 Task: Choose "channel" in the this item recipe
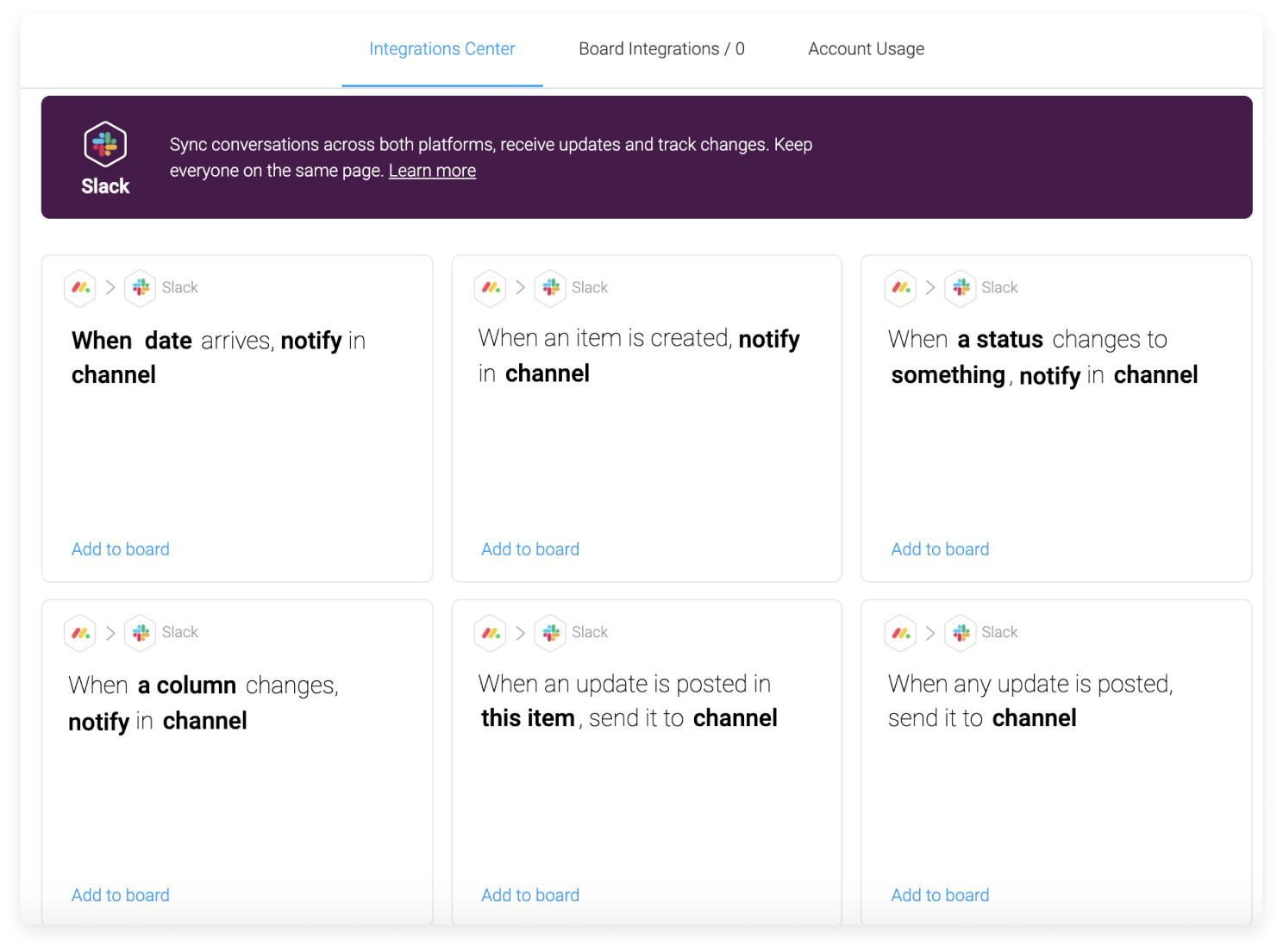735,718
